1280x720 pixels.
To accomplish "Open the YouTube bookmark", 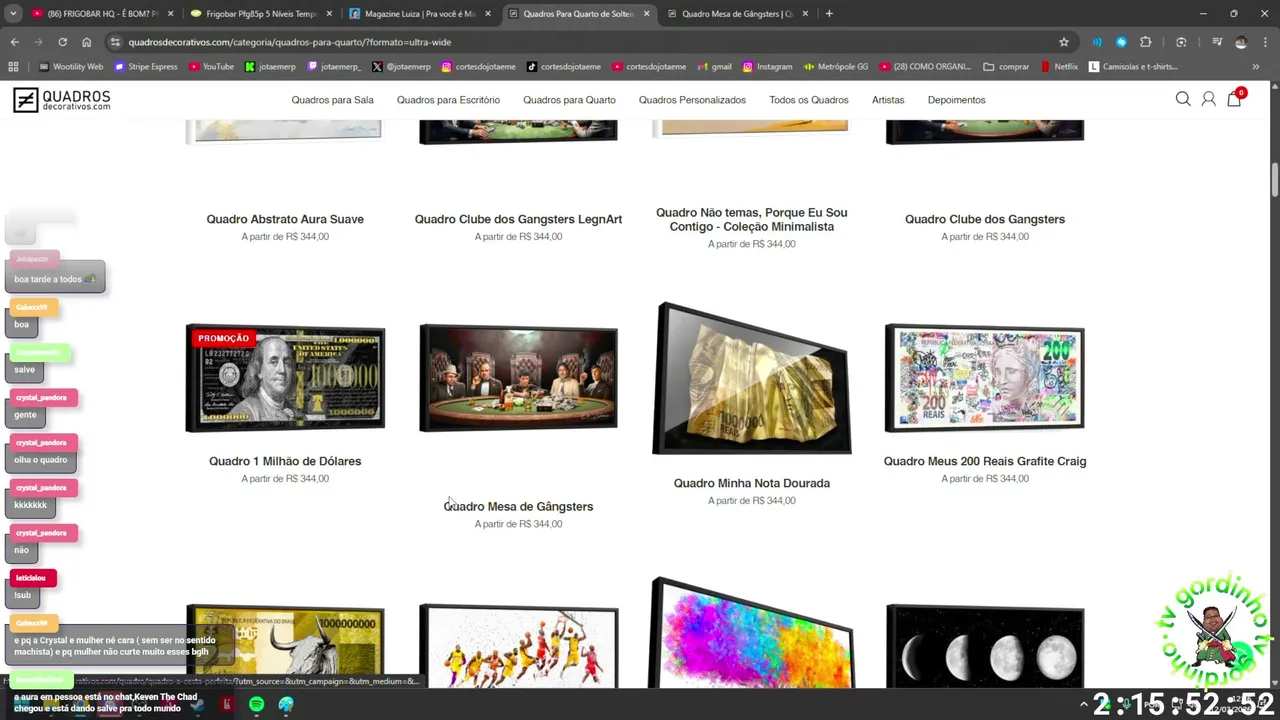I will click(210, 67).
